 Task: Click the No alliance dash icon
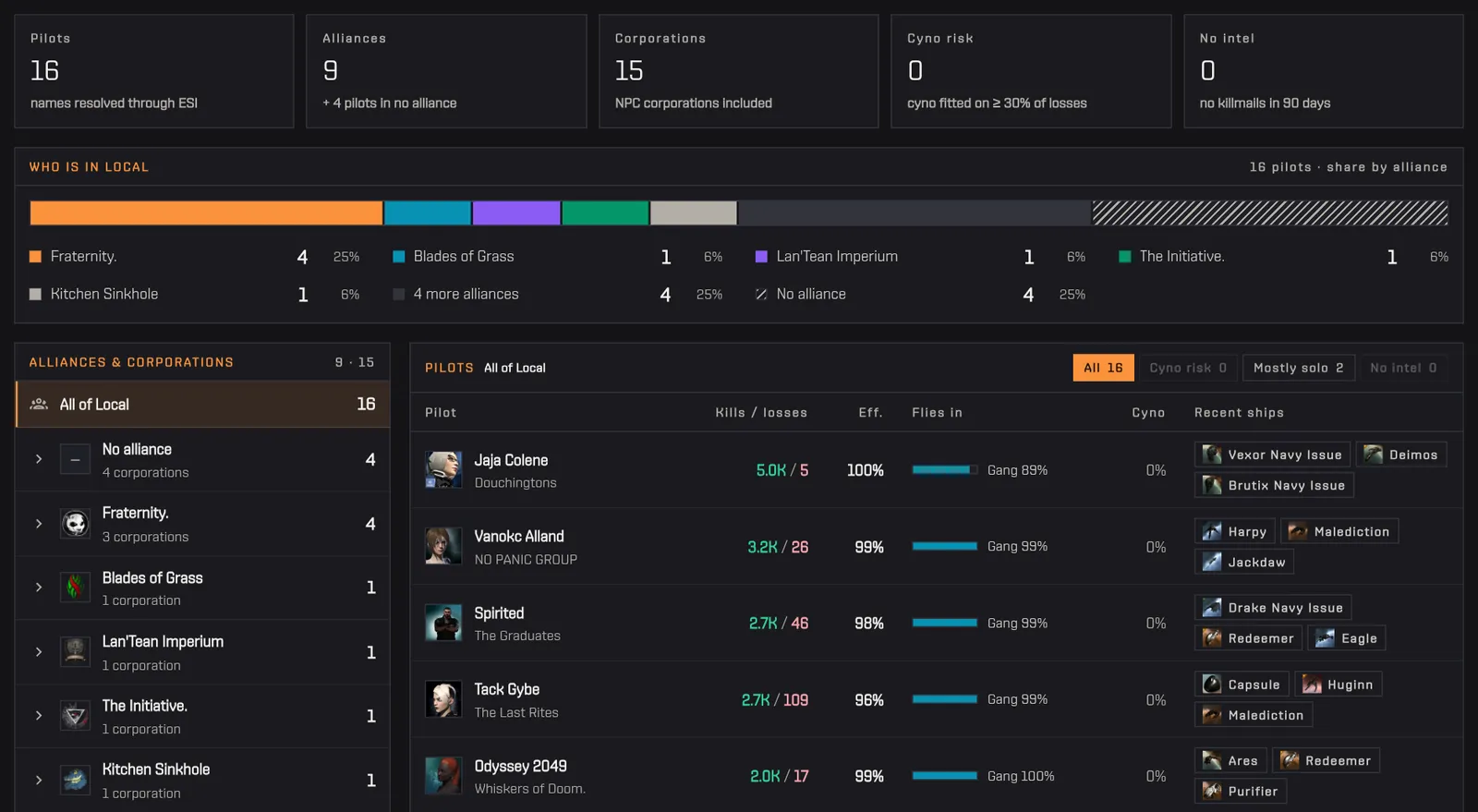coord(75,459)
